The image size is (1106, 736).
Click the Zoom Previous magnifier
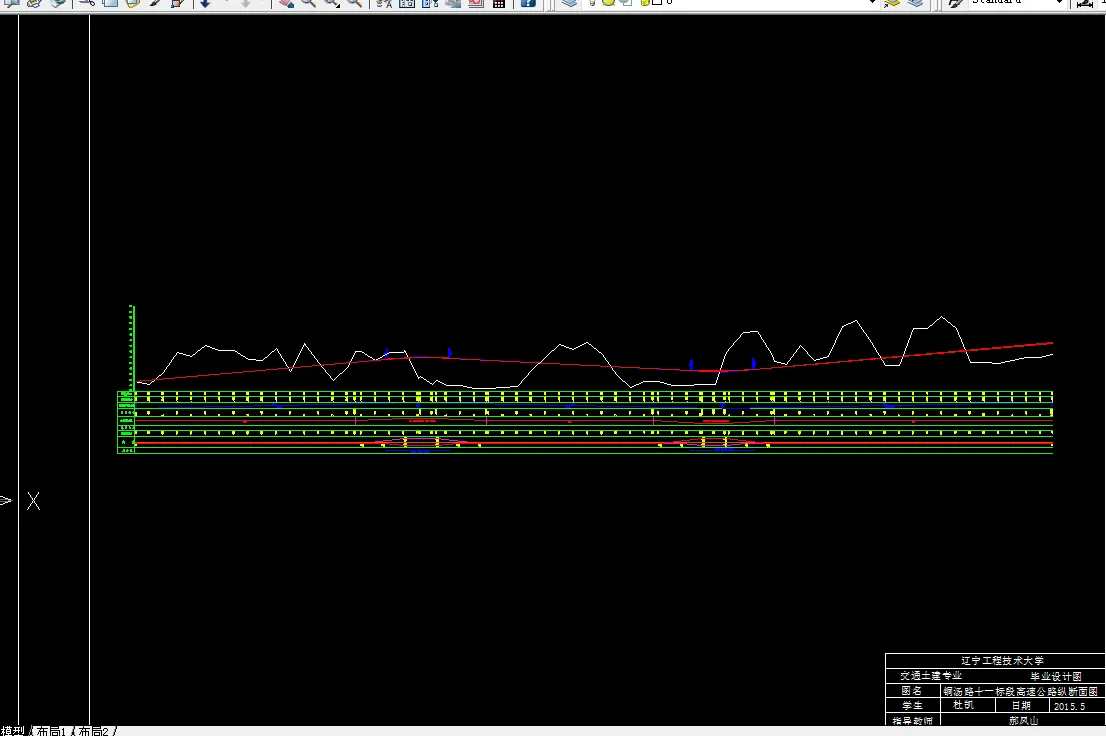point(354,3)
